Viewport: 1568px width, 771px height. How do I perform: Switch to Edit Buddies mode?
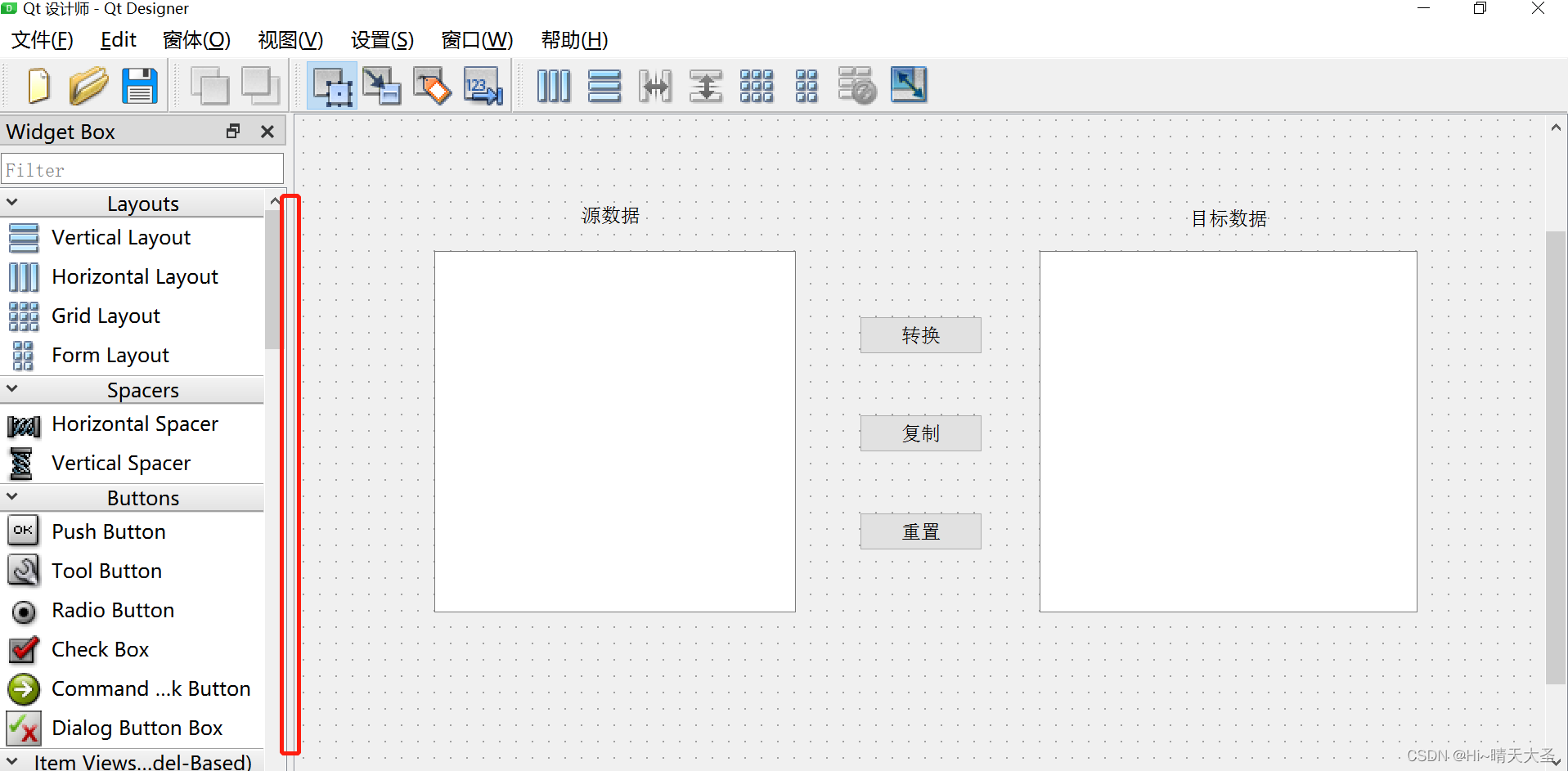(x=432, y=85)
